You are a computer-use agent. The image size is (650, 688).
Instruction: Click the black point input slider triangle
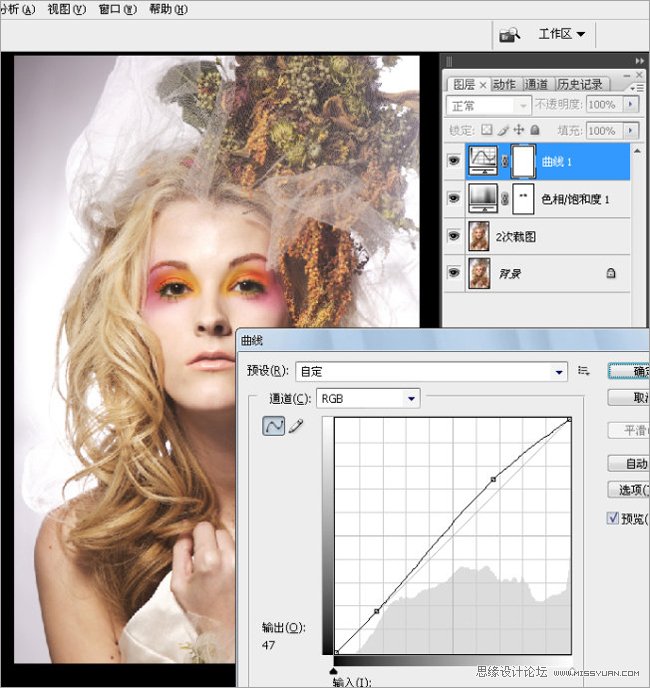click(x=335, y=662)
